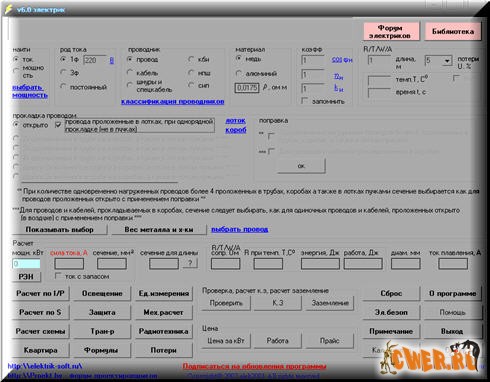Click the 'Квартира' button
This screenshot has height=382, width=490.
click(40, 350)
